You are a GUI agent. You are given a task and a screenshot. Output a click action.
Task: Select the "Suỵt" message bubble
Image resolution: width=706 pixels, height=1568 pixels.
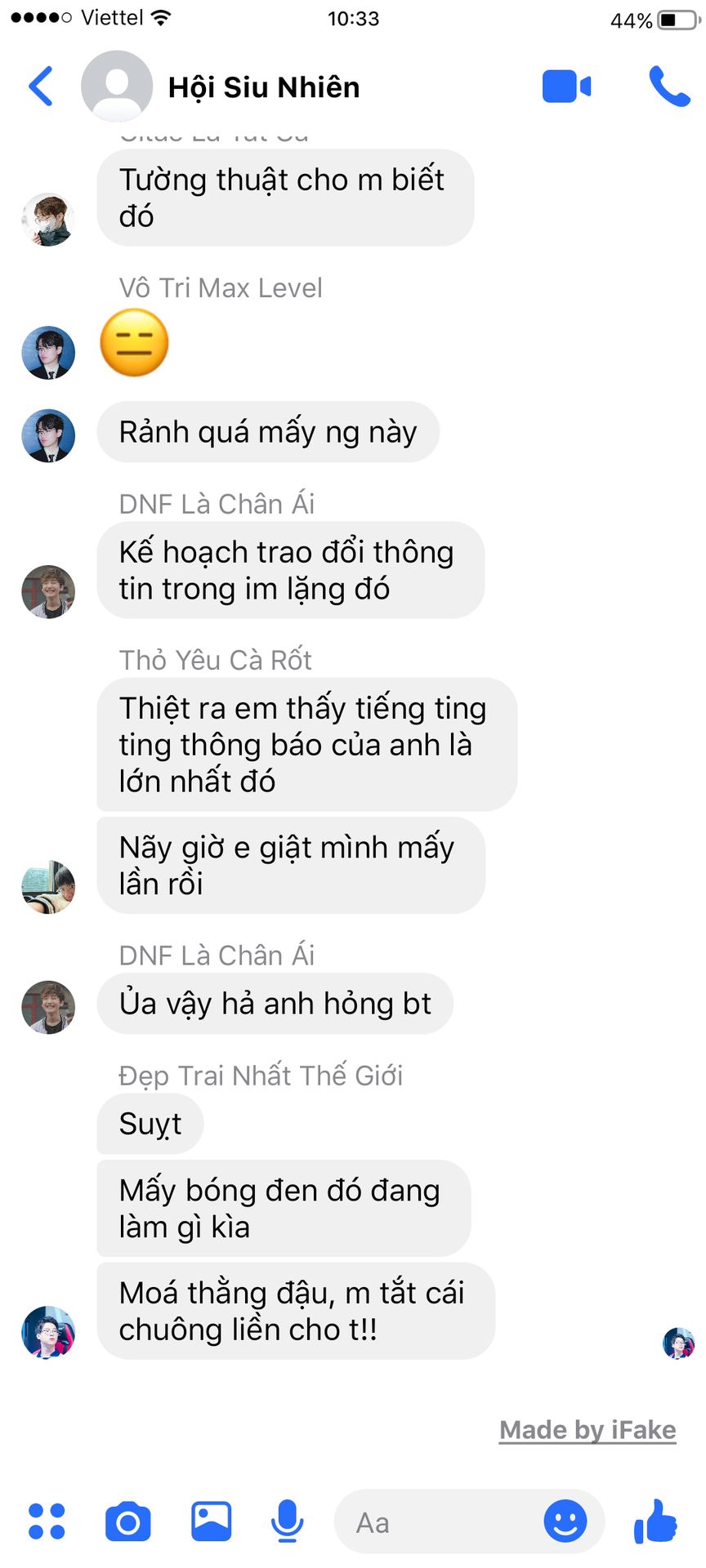[x=150, y=1124]
